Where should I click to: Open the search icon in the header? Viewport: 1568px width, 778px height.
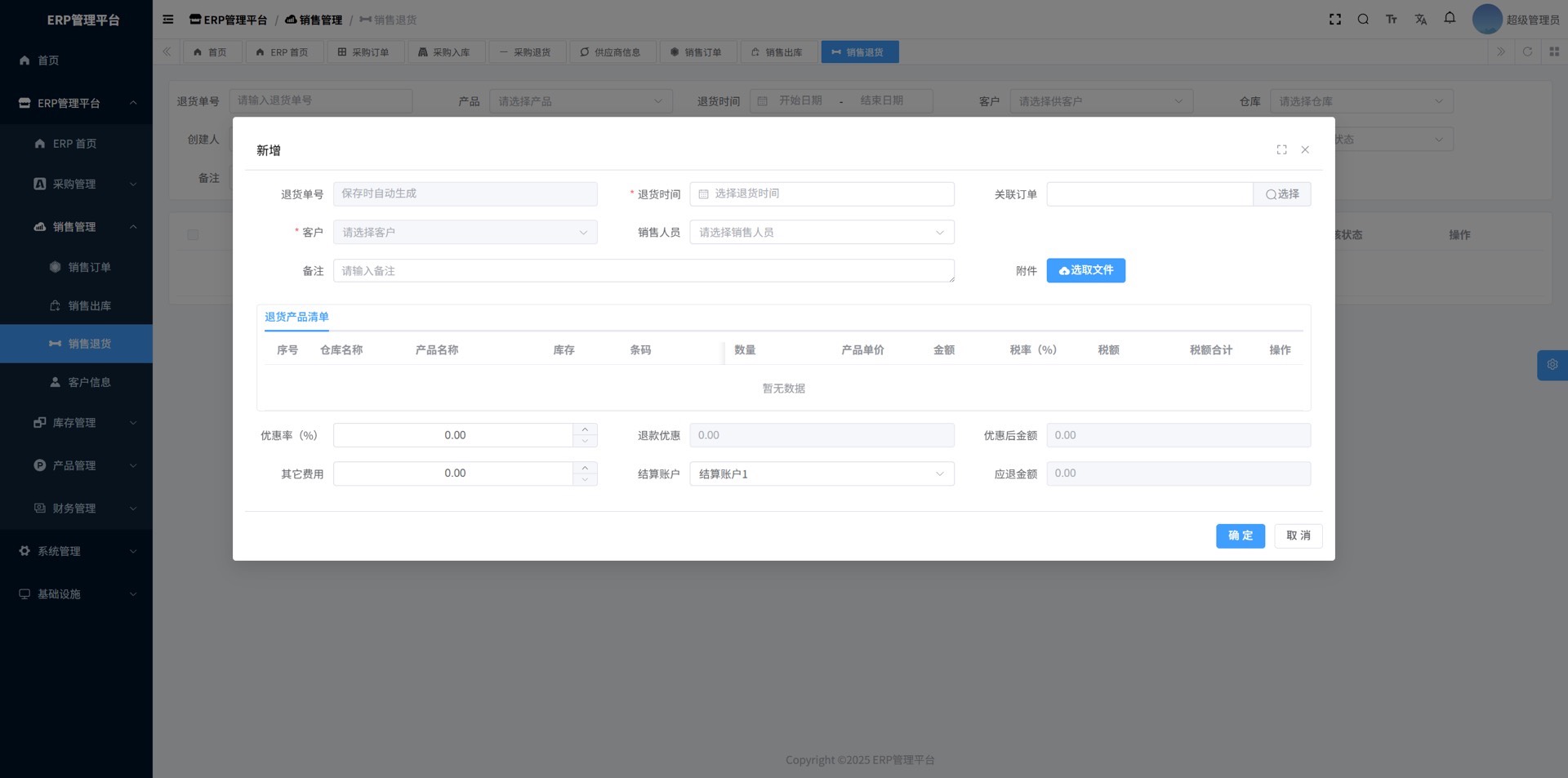[x=1363, y=20]
